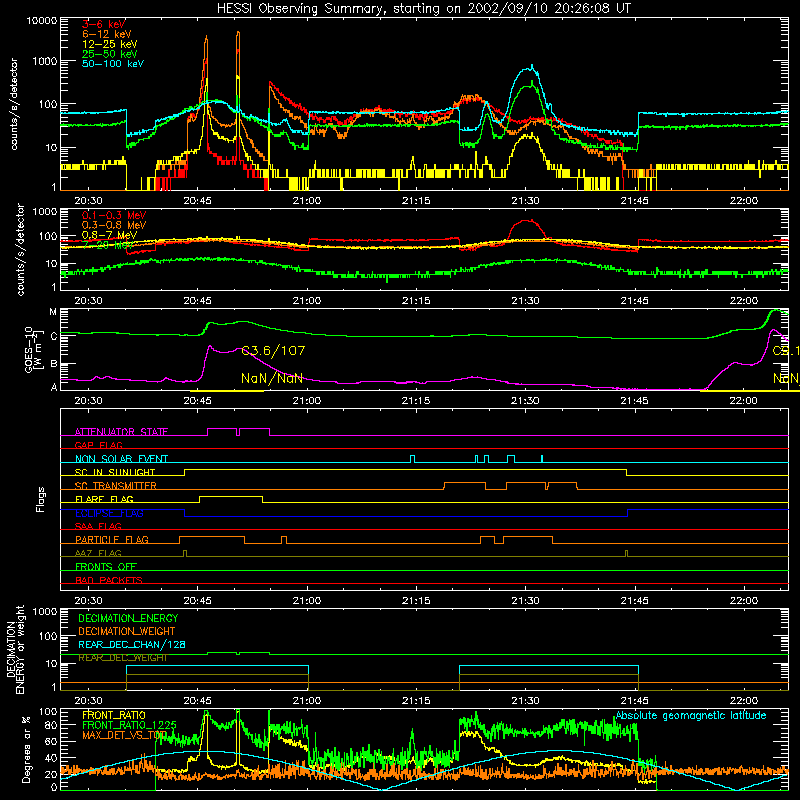800x800 pixels.
Task: Select the SC_TRANSMITTER flag label
Action: [116, 486]
